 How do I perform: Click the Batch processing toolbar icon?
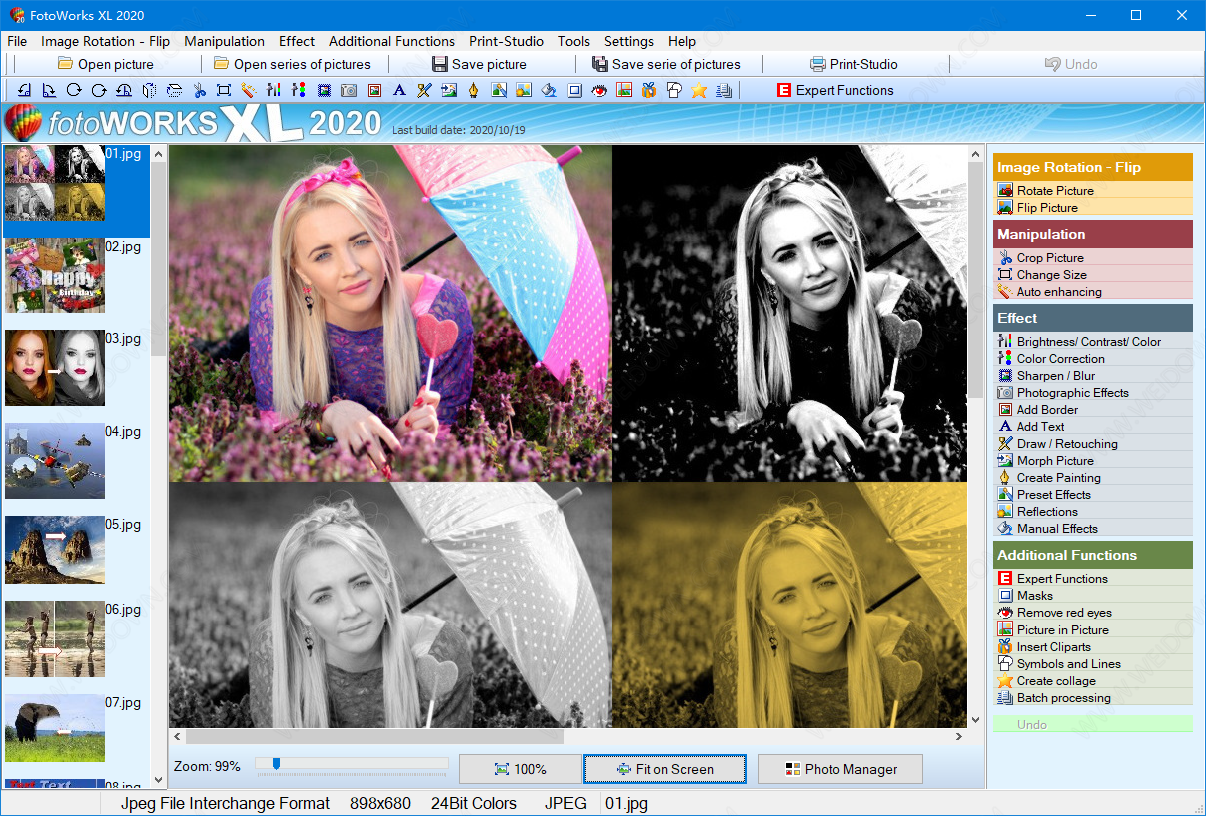coord(723,90)
